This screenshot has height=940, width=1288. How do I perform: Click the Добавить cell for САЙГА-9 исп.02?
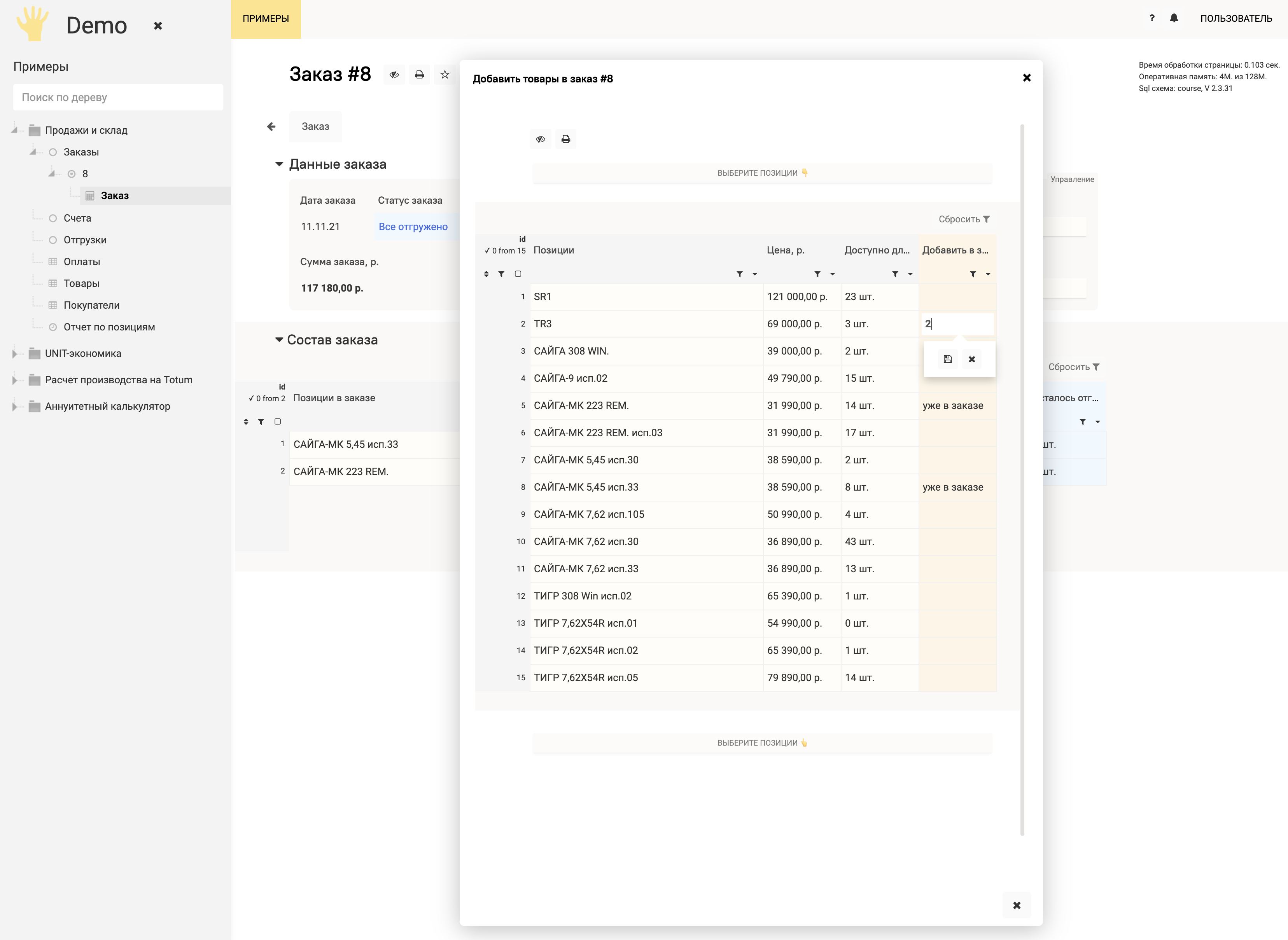(957, 378)
